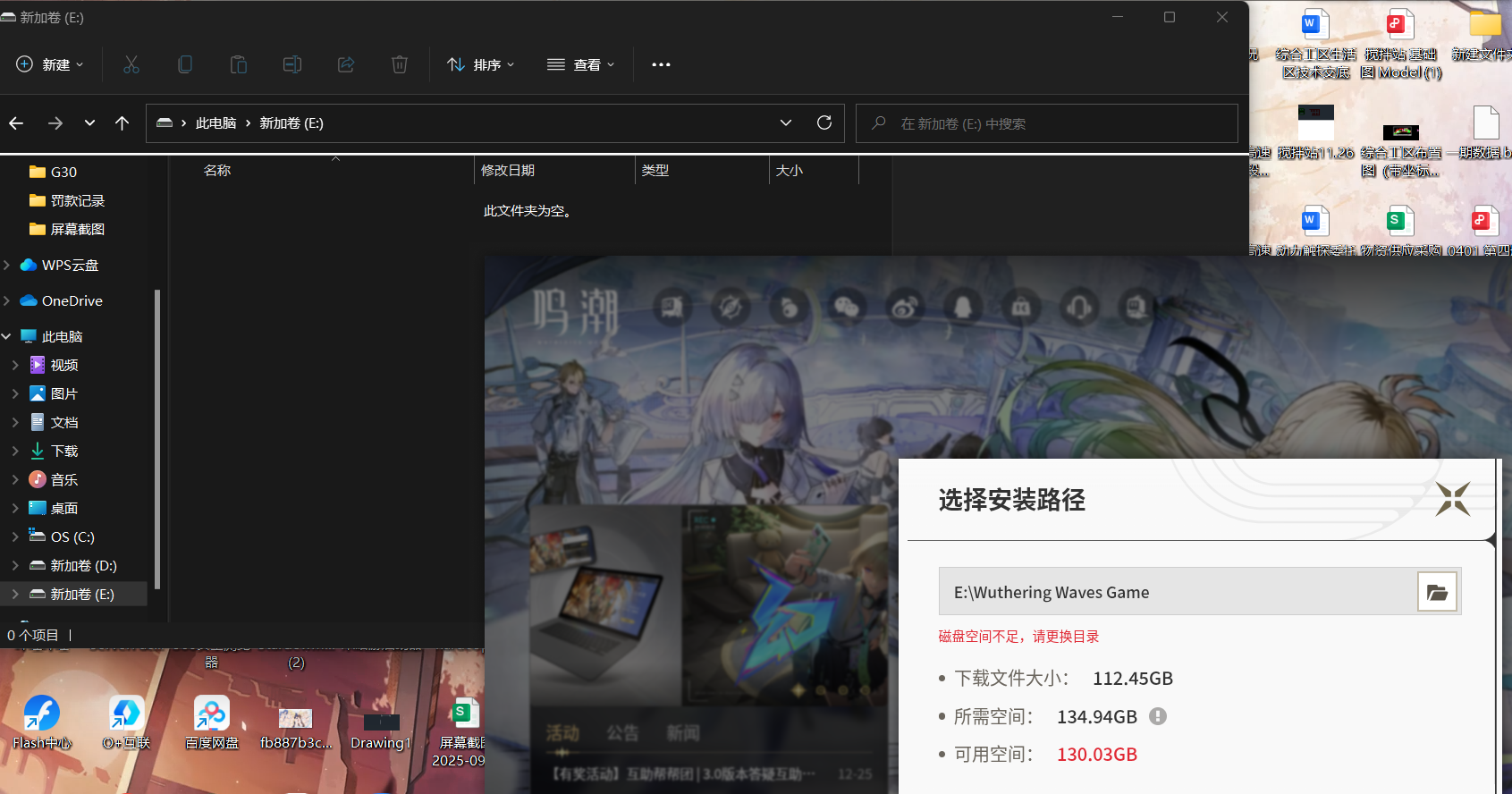Open the 排序 sort dropdown

(x=481, y=64)
